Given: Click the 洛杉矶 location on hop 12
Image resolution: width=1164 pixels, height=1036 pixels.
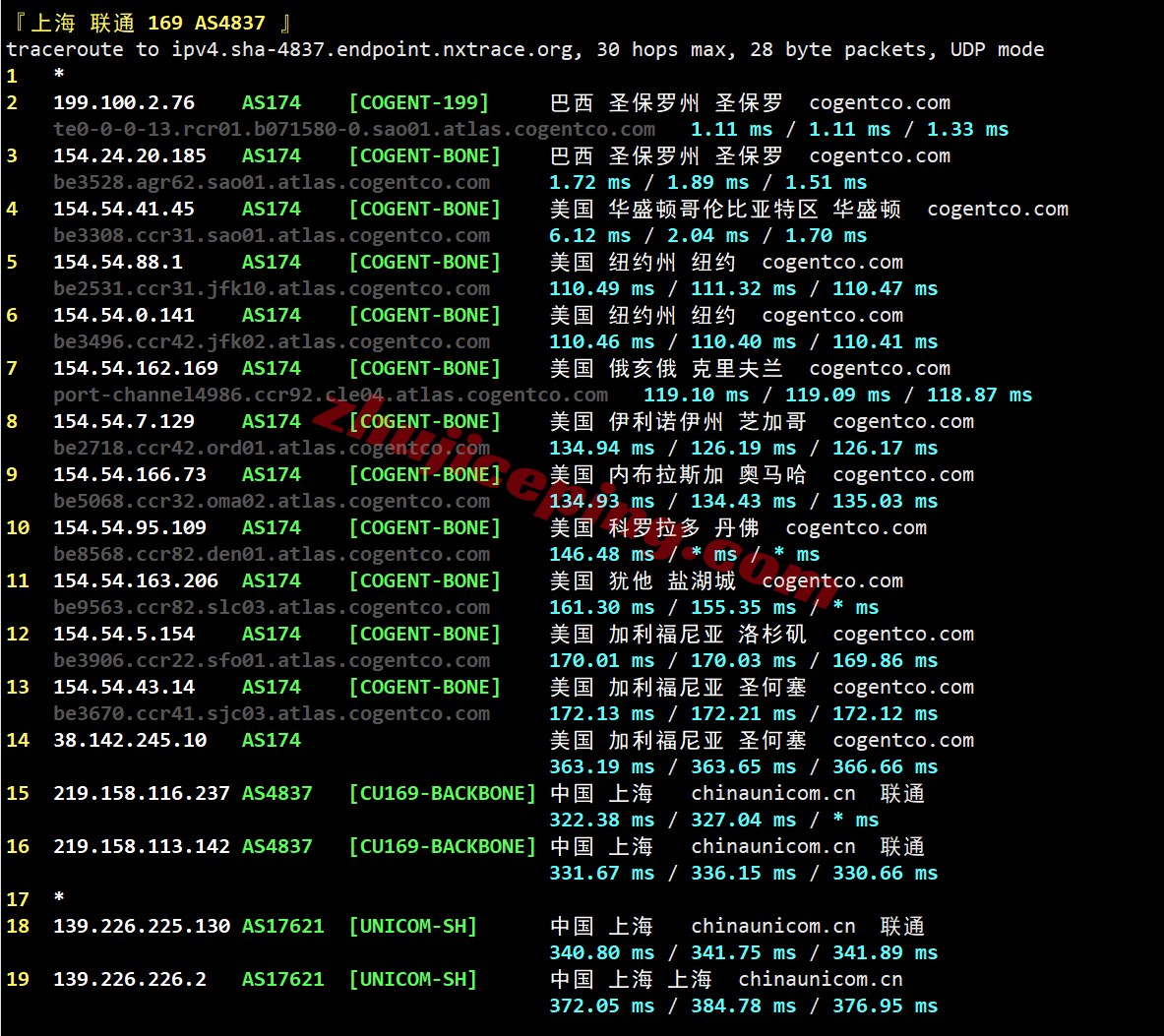Looking at the screenshot, I should point(772,634).
